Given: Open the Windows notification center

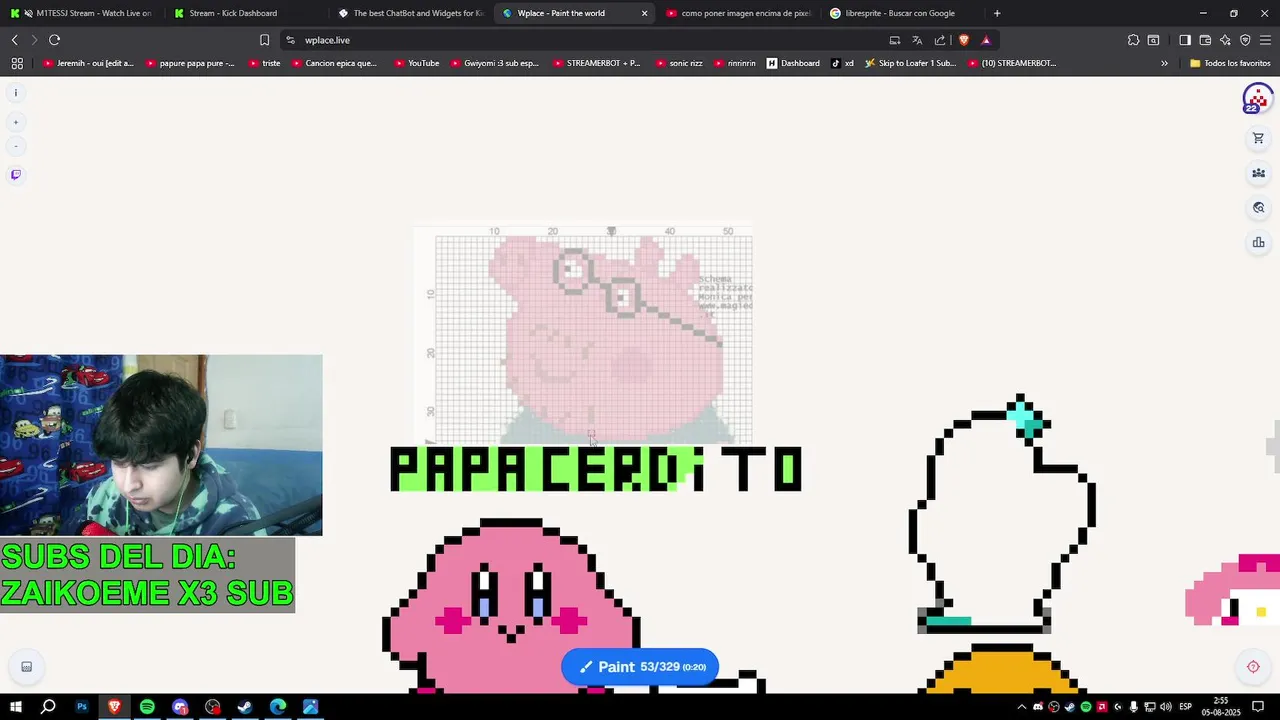Looking at the screenshot, I should 1258,707.
